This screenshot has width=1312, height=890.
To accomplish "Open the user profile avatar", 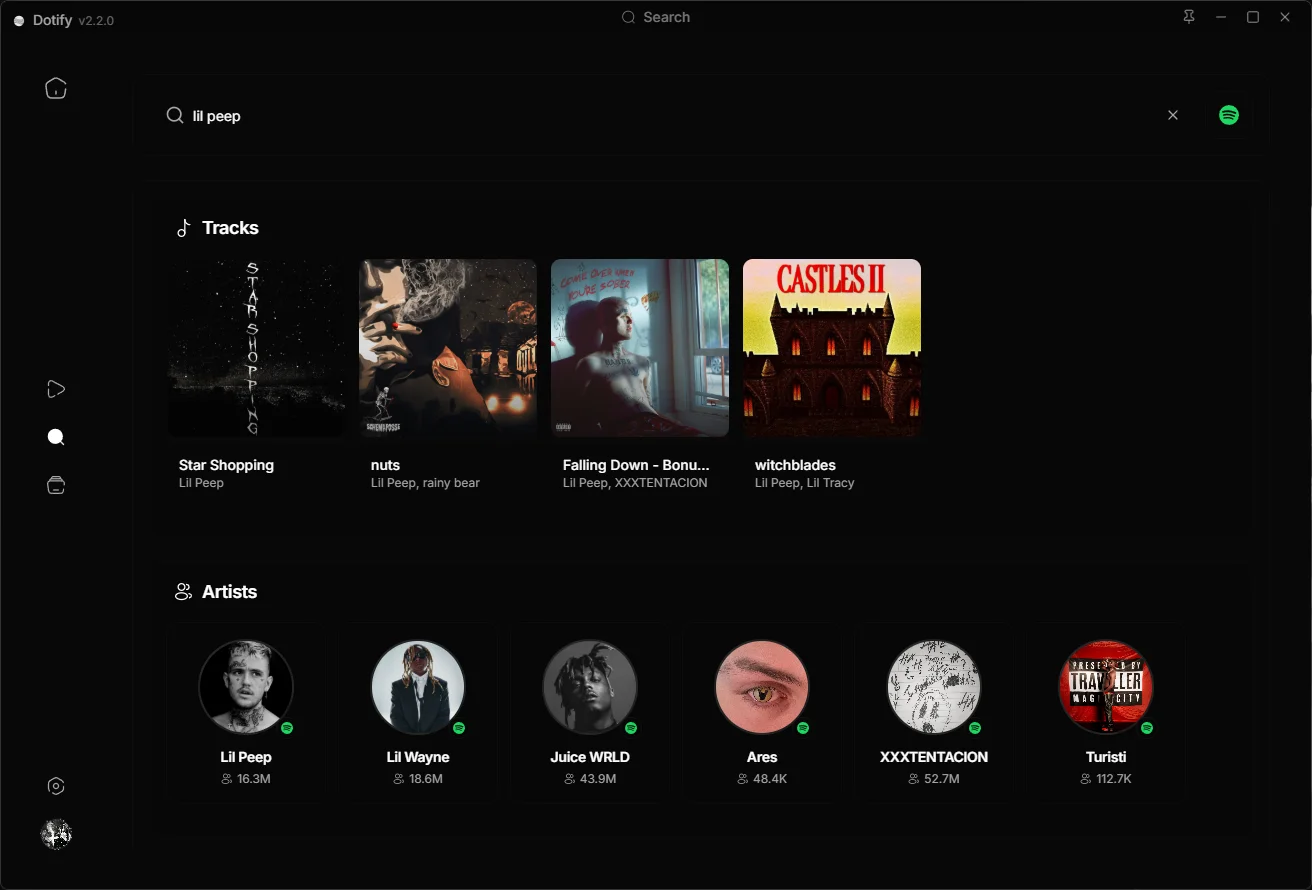I will 56,834.
